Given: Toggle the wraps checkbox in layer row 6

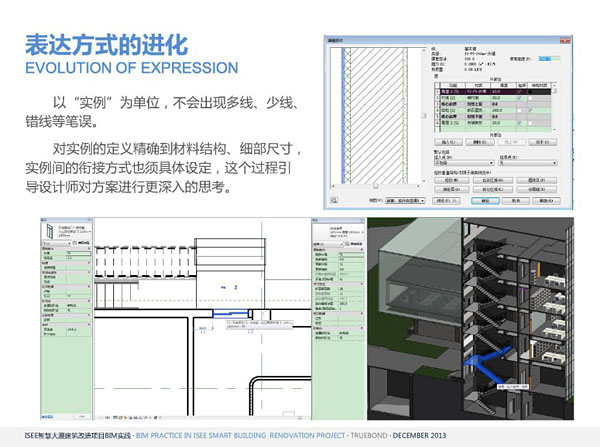Looking at the screenshot, I should [520, 123].
